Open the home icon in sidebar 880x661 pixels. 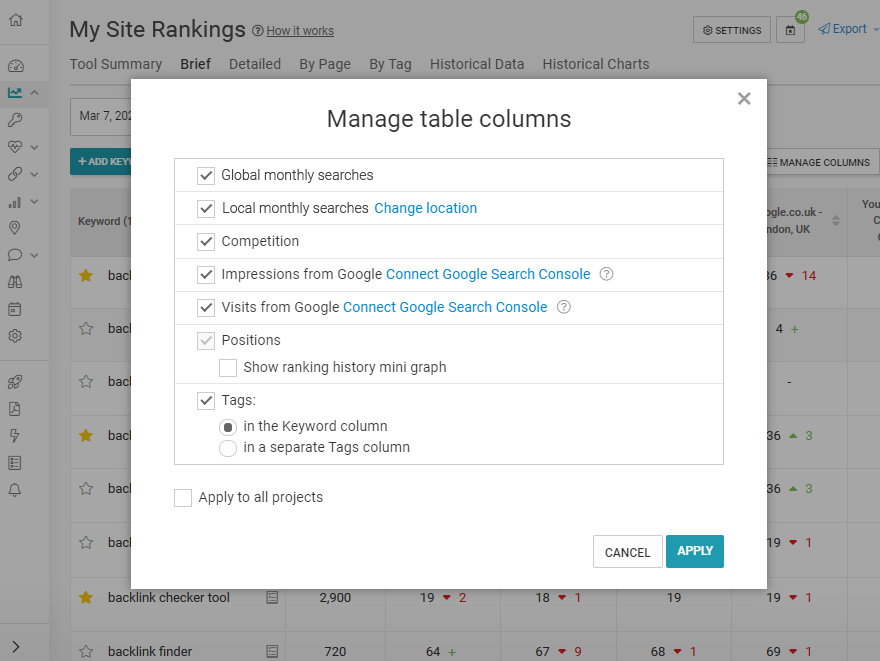[x=16, y=20]
